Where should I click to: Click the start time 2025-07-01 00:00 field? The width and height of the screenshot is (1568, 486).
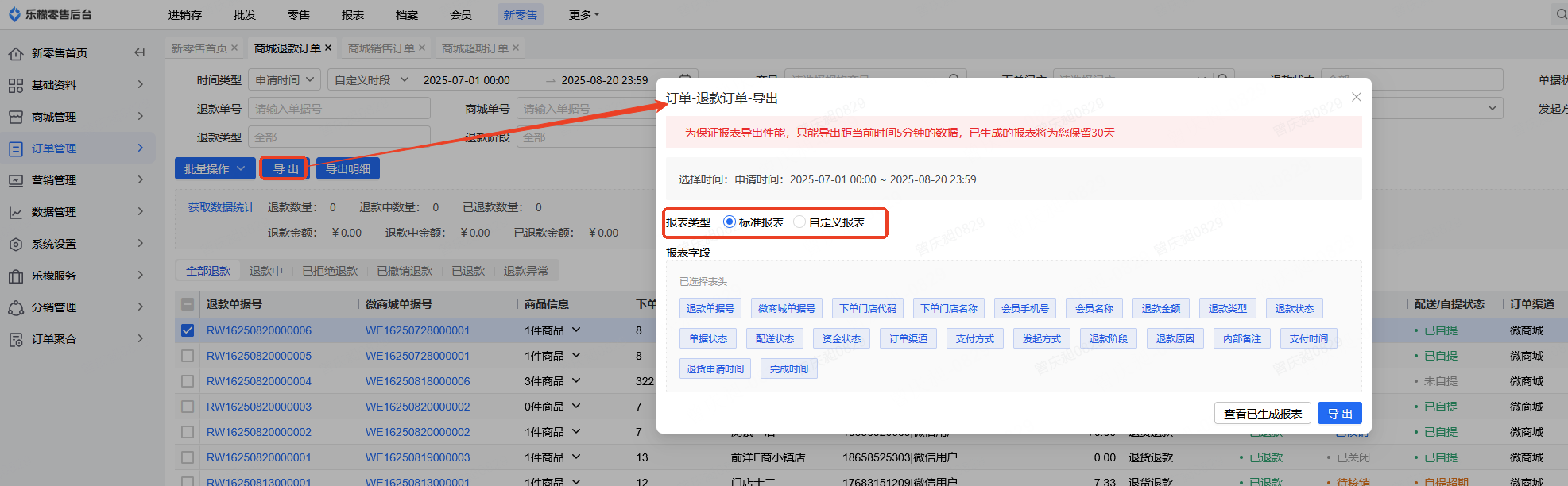point(467,79)
